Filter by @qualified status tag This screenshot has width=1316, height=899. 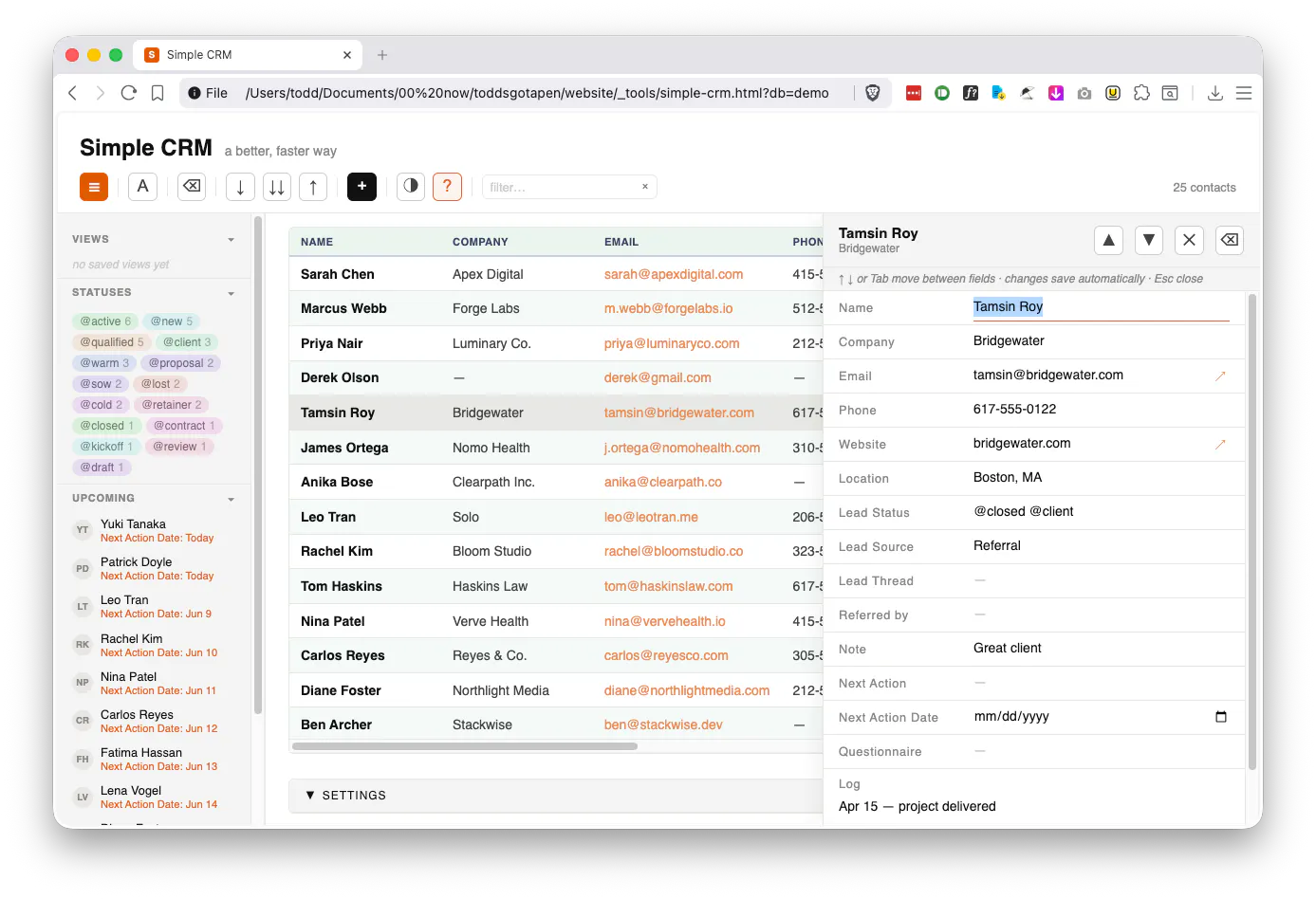111,342
